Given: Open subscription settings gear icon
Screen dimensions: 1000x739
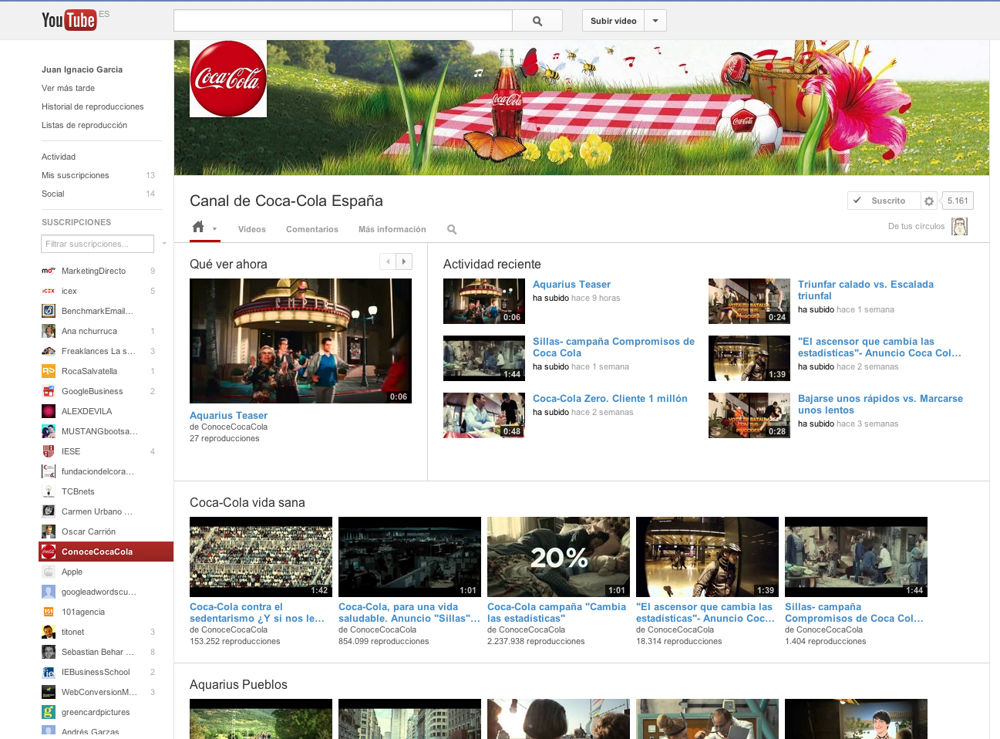Looking at the screenshot, I should pos(928,201).
